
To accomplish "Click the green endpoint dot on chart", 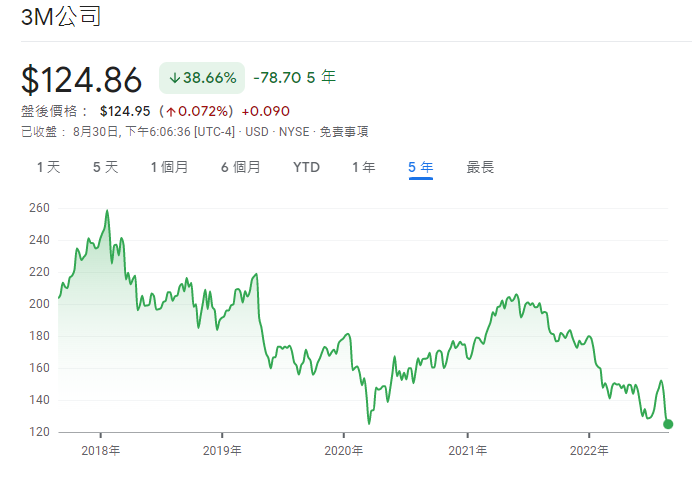I will click(x=668, y=424).
